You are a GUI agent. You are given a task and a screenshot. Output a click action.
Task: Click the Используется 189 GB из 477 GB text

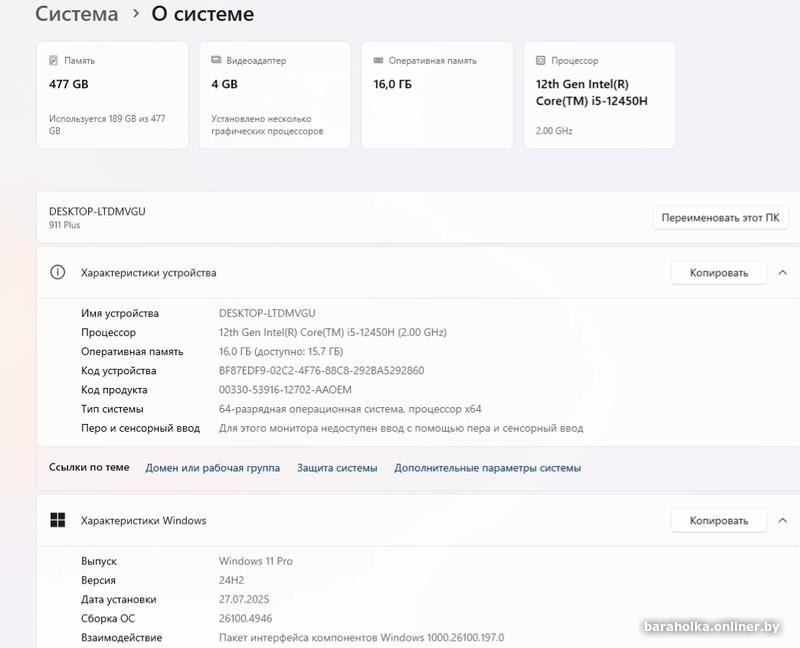point(107,124)
